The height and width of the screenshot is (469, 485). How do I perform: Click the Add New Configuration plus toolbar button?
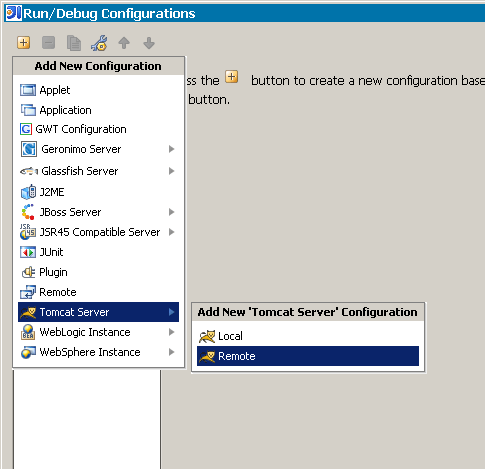[24, 43]
